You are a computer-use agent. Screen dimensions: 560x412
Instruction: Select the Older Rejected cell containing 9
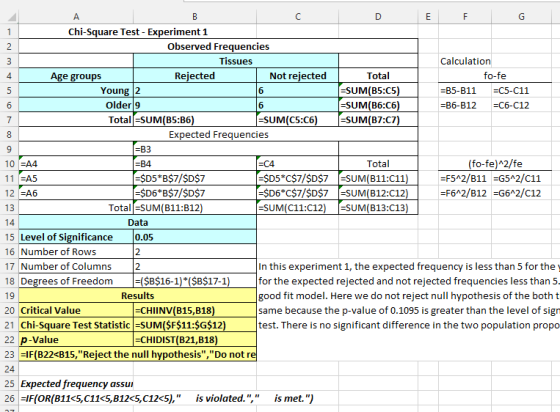coord(195,105)
